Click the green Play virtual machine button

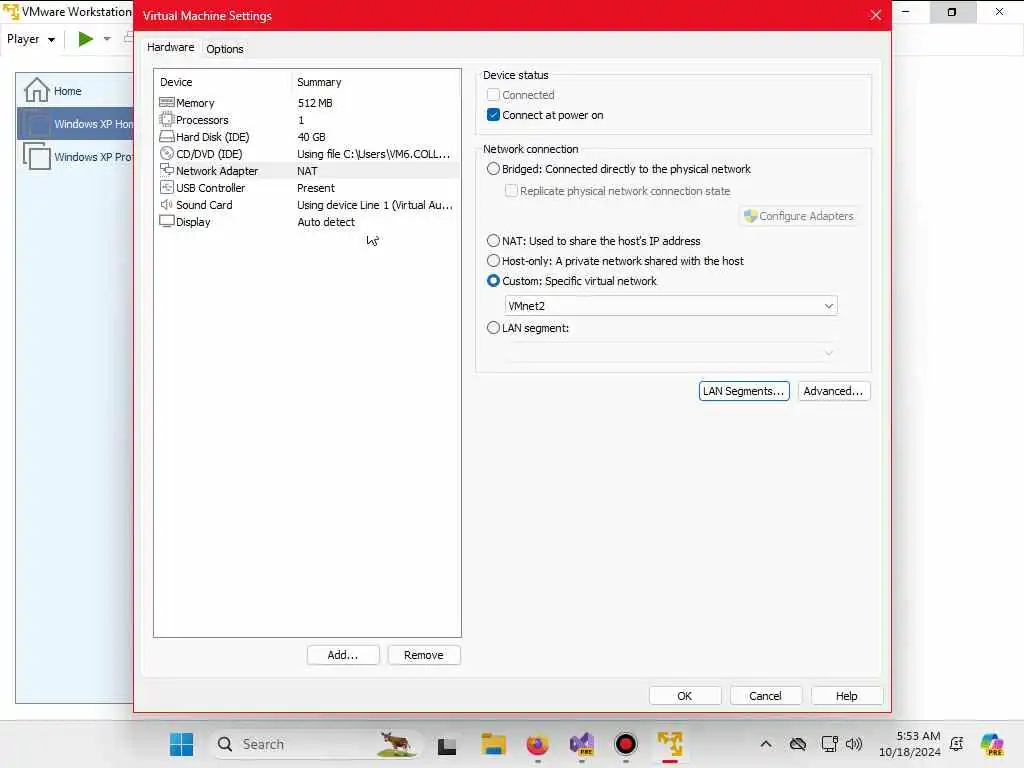click(86, 39)
